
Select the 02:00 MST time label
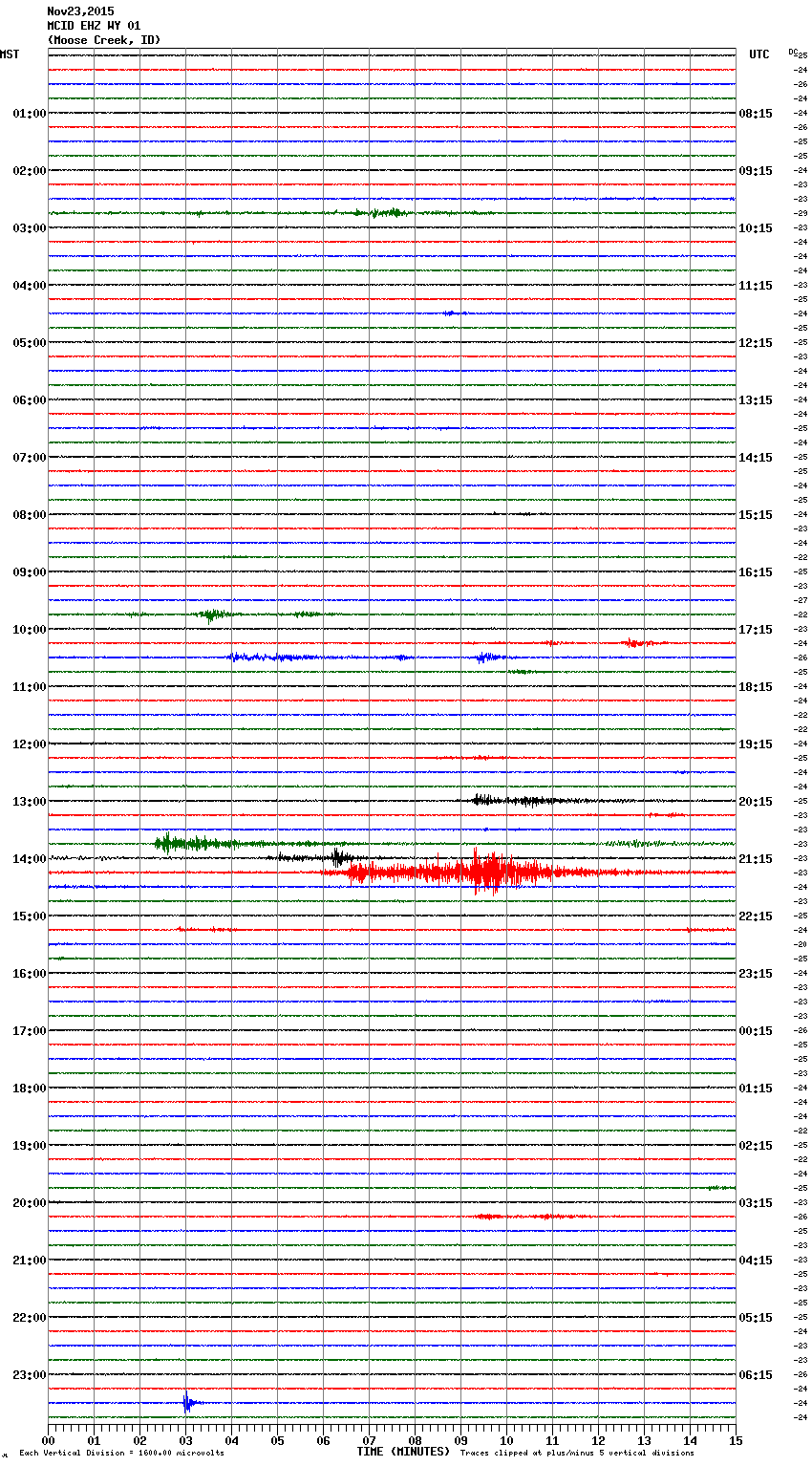(x=29, y=171)
